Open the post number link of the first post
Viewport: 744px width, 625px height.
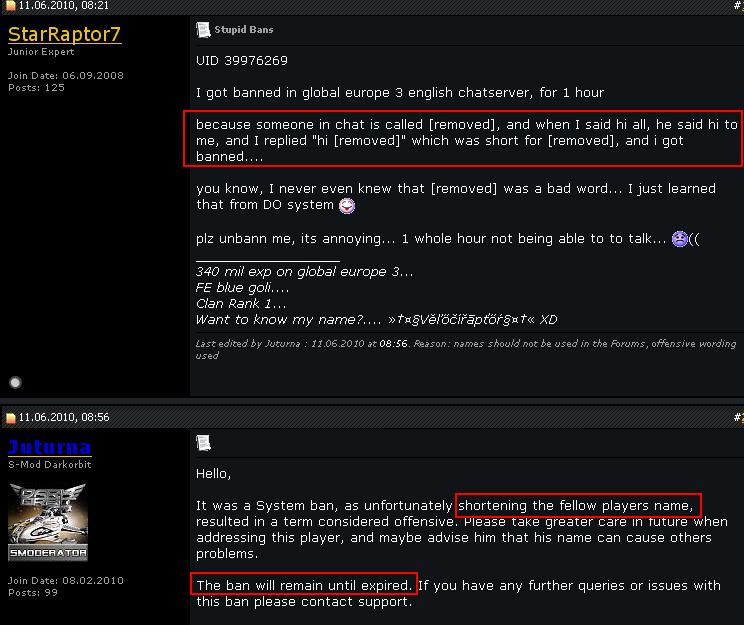(x=738, y=5)
